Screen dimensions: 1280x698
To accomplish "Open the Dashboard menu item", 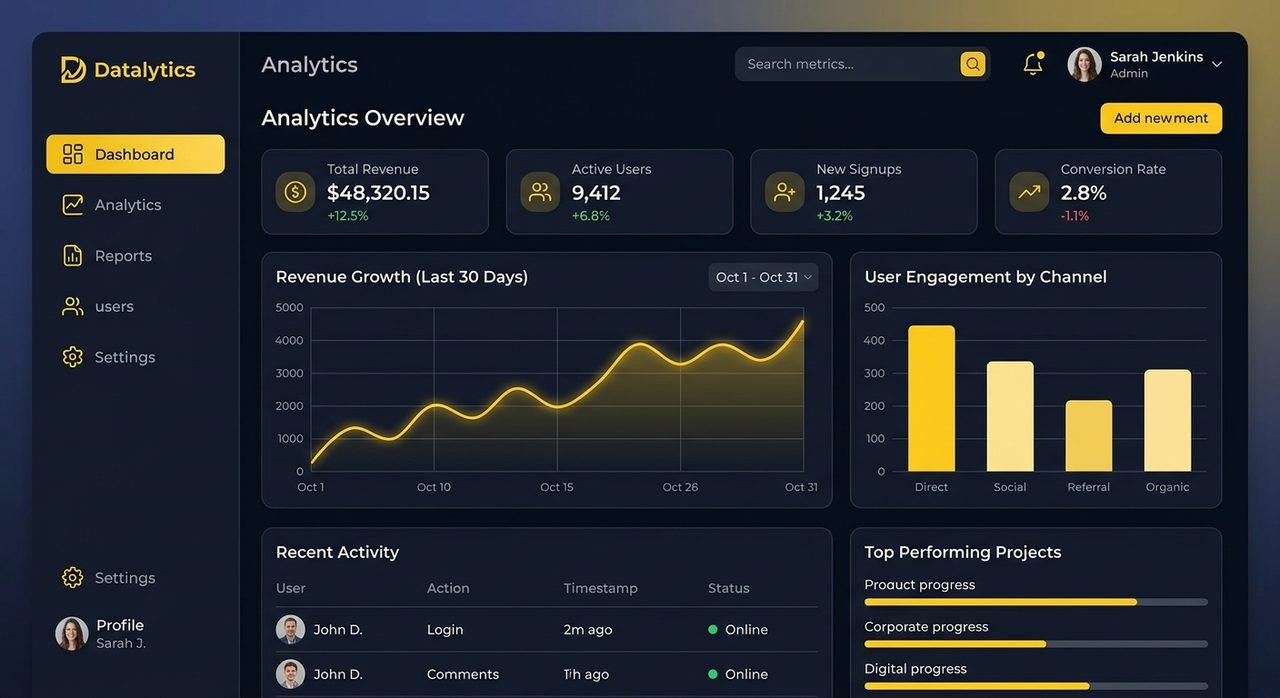I will click(x=135, y=154).
